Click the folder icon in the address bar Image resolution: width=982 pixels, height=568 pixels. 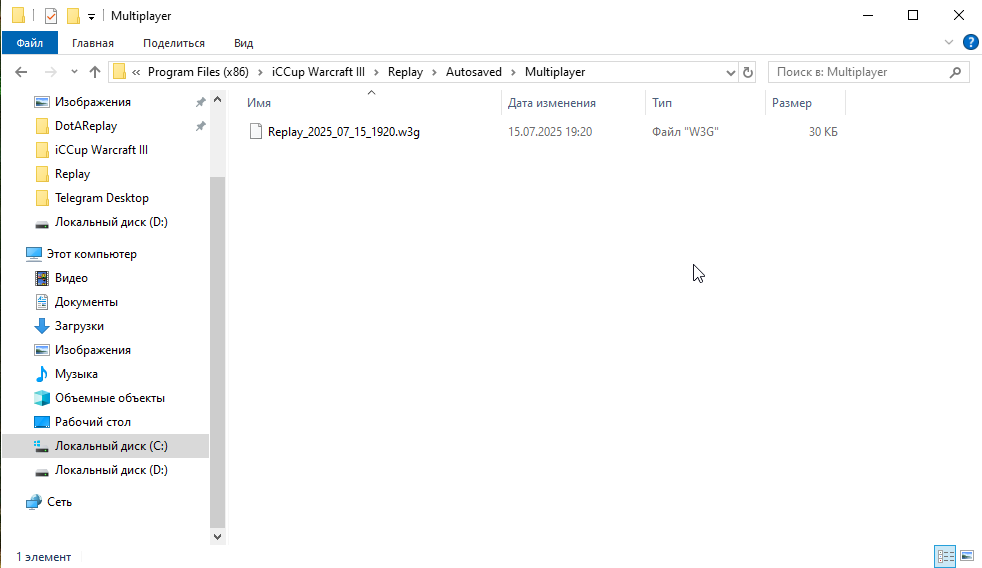120,72
